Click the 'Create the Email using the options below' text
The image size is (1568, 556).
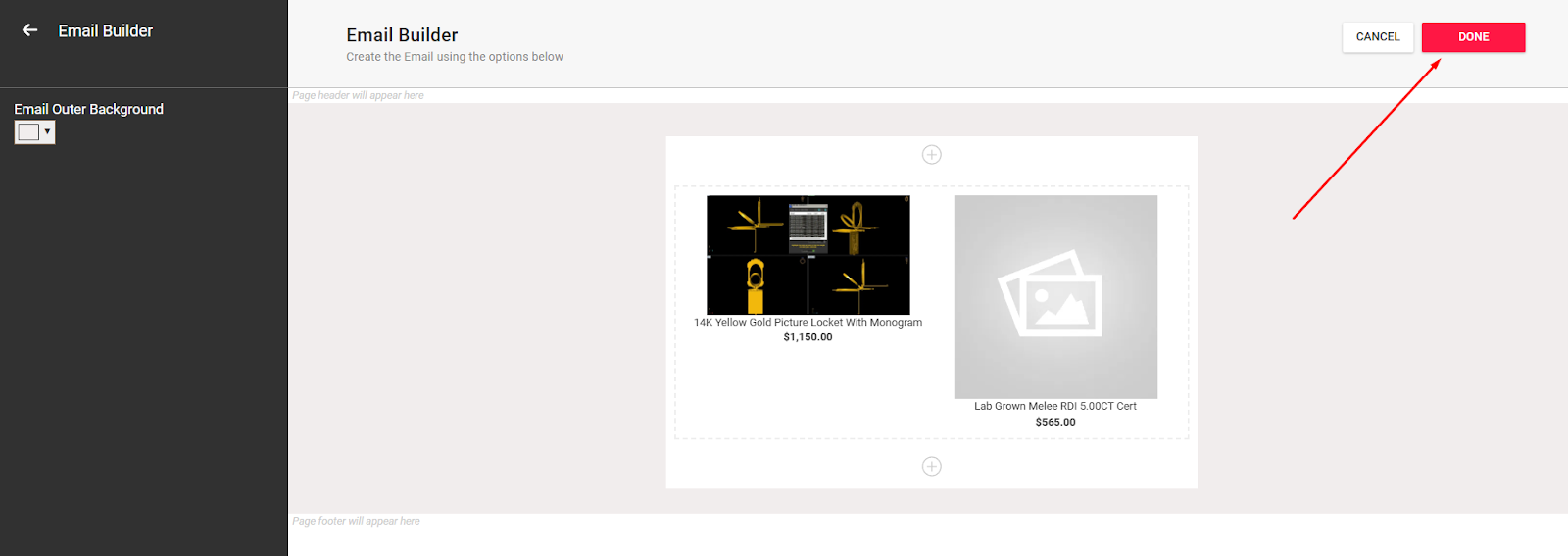(455, 57)
